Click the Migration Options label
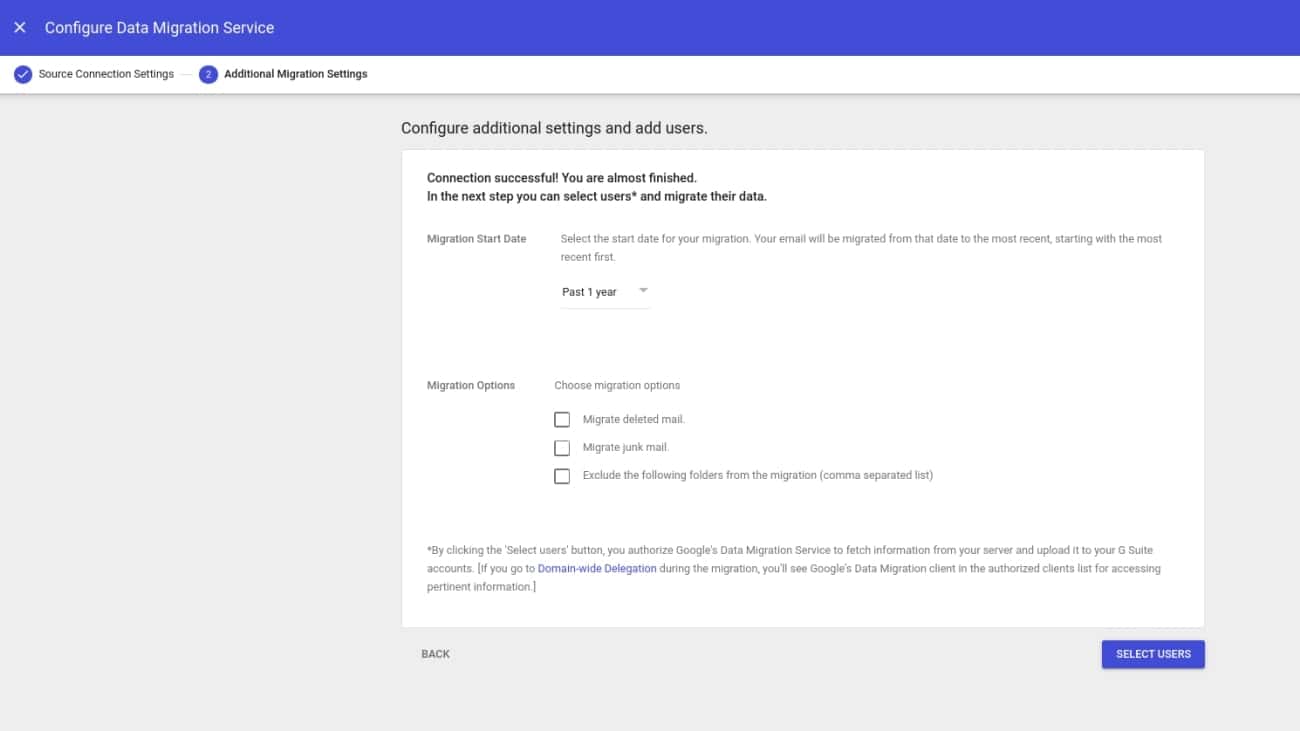The image size is (1300, 731). tap(471, 385)
